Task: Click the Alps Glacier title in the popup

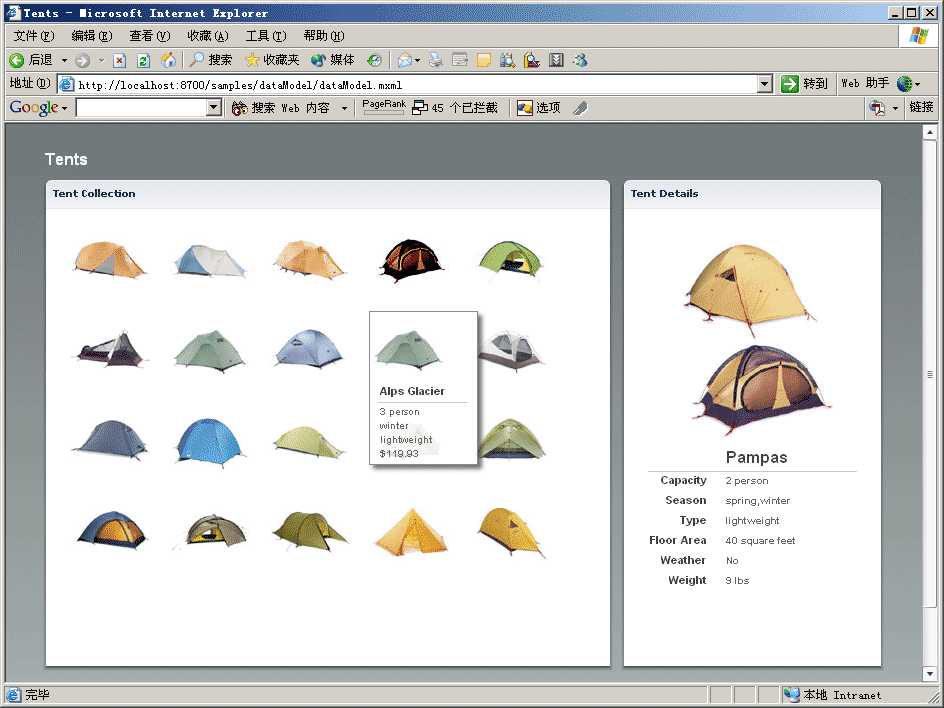Action: tap(412, 391)
